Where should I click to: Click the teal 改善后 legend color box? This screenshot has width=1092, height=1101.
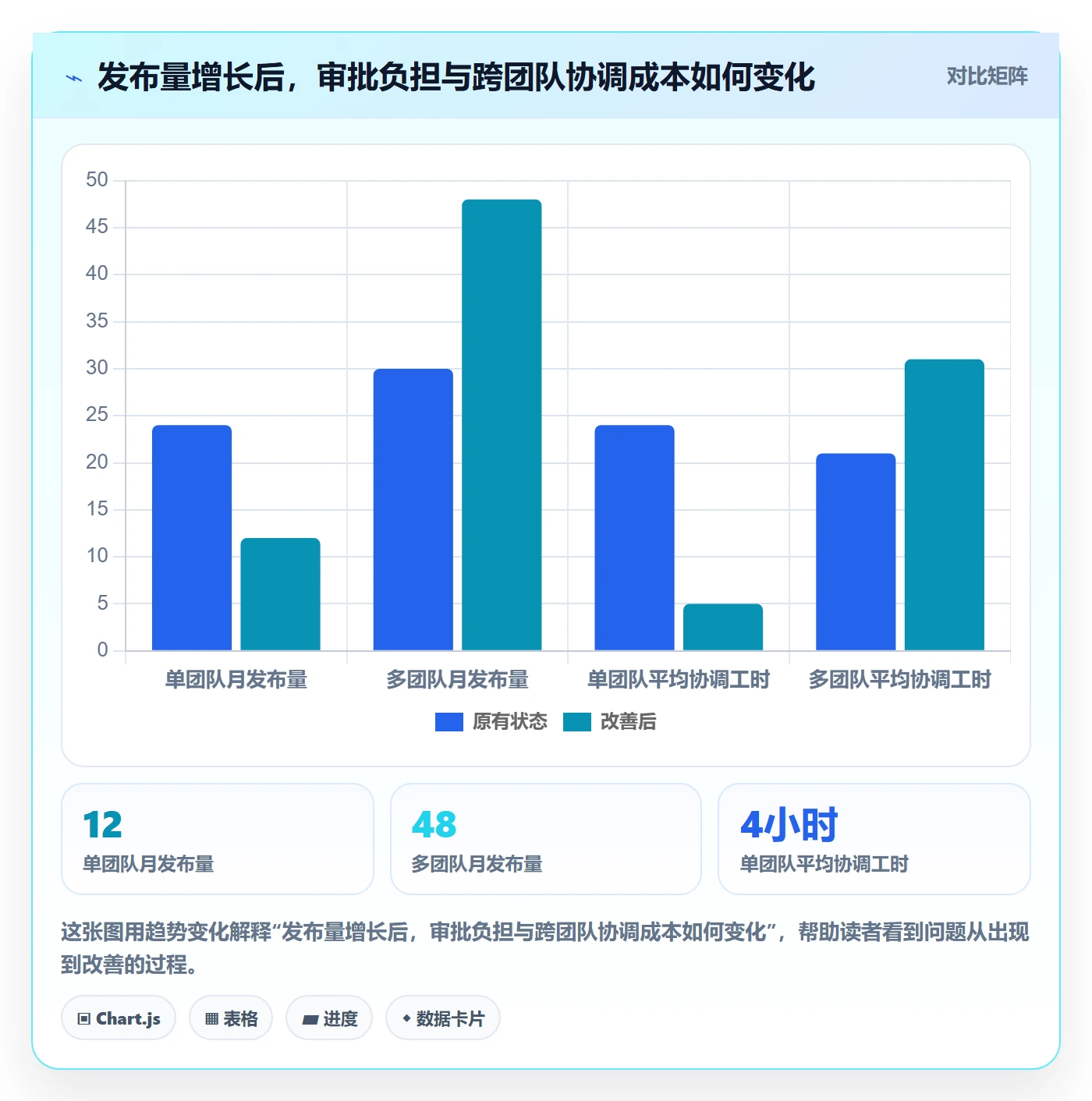(577, 722)
